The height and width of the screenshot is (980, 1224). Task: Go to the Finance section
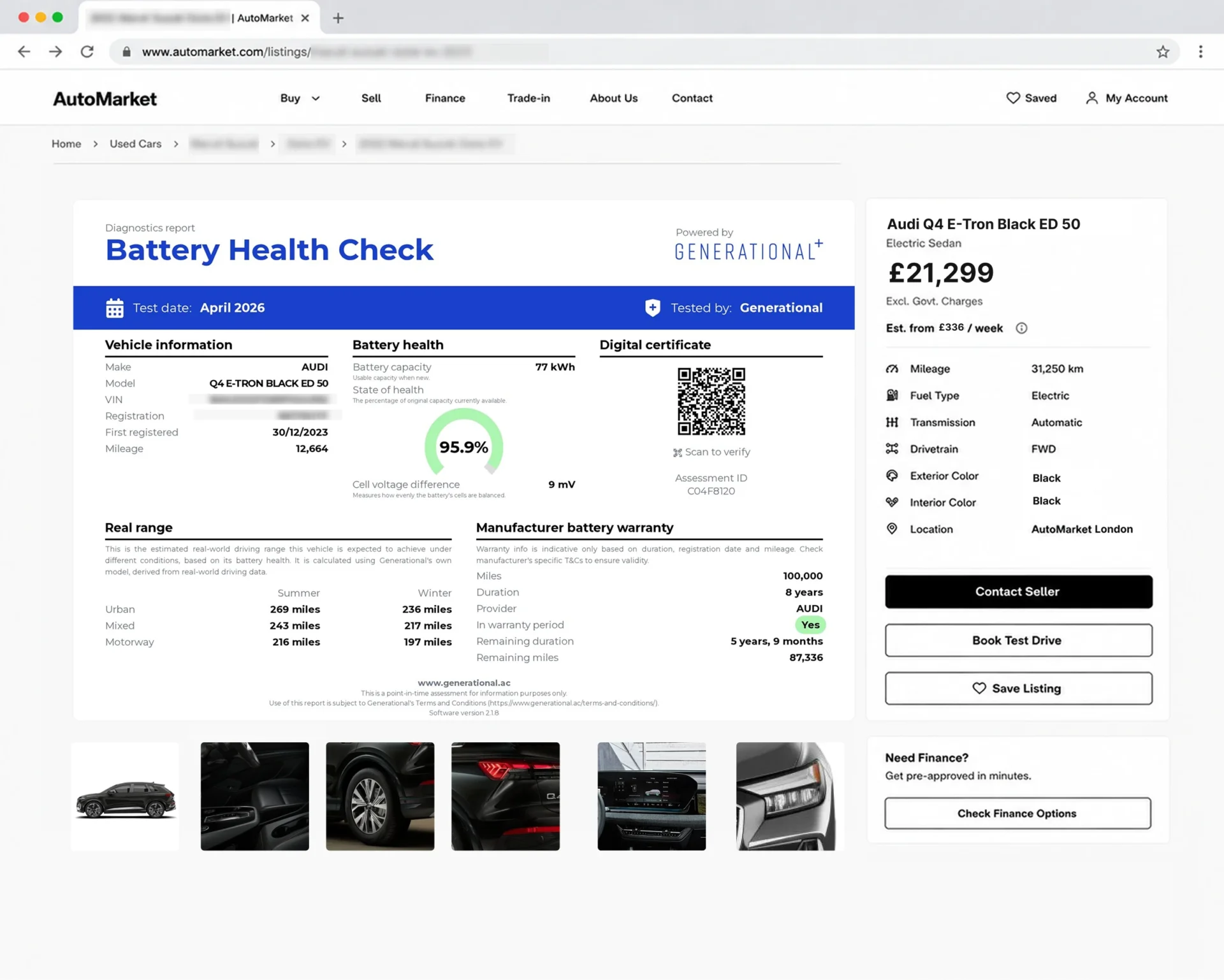pos(445,98)
